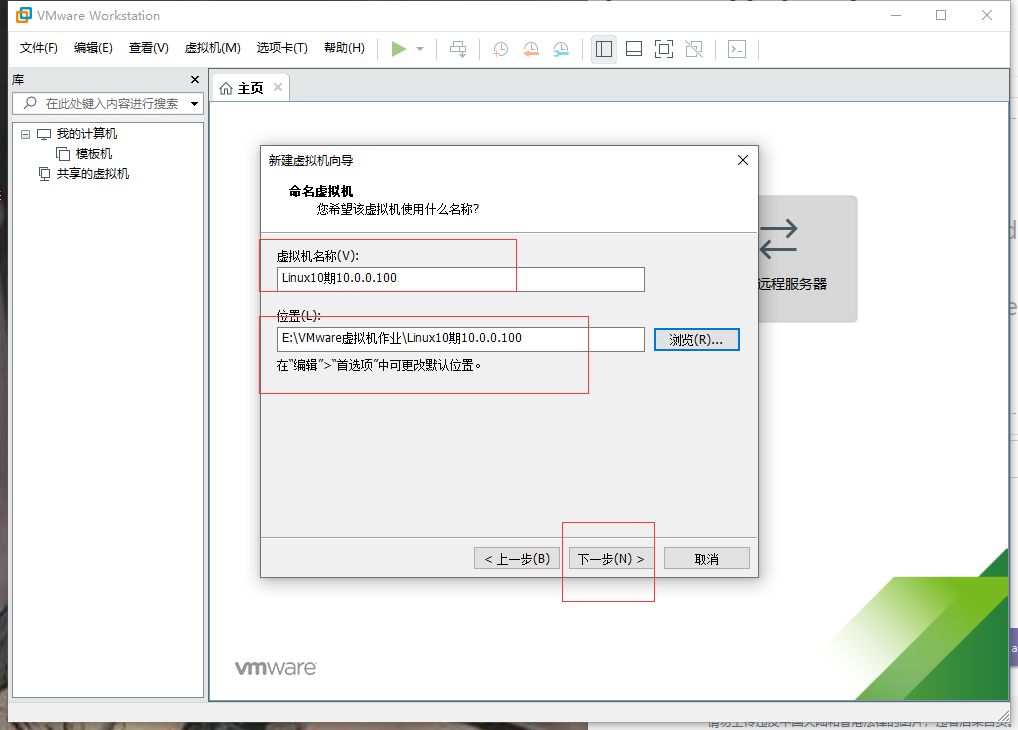1018x730 pixels.
Task: Close the 新建虚拟机向导 dialog
Action: 743,160
